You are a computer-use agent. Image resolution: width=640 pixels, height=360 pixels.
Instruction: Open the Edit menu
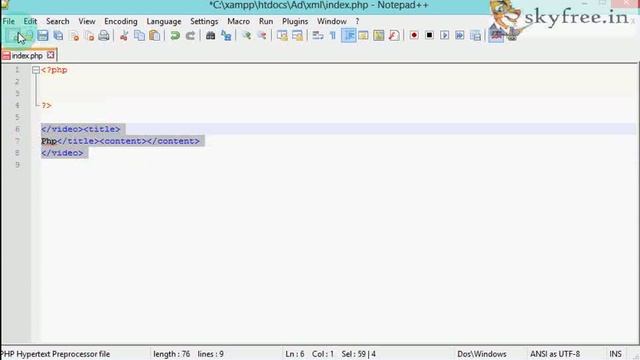point(30,21)
